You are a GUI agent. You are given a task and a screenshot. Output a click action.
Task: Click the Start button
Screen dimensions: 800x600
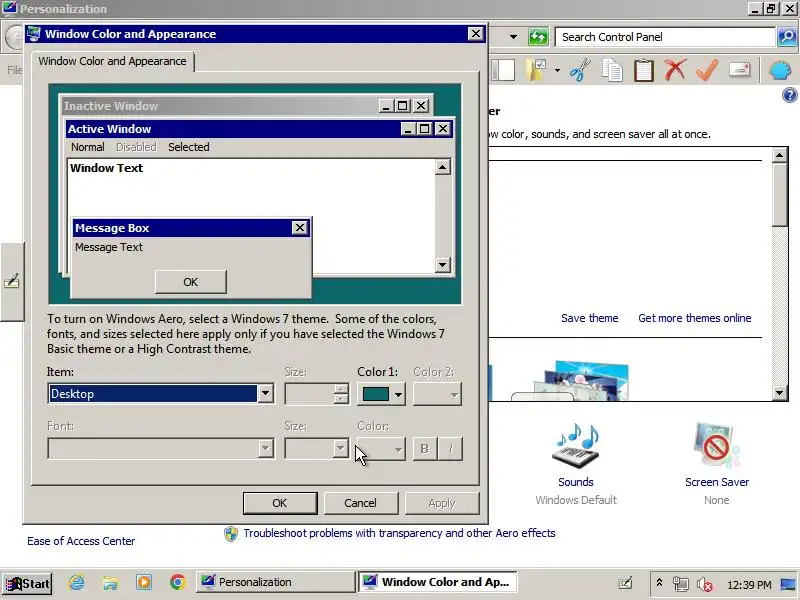coord(27,583)
